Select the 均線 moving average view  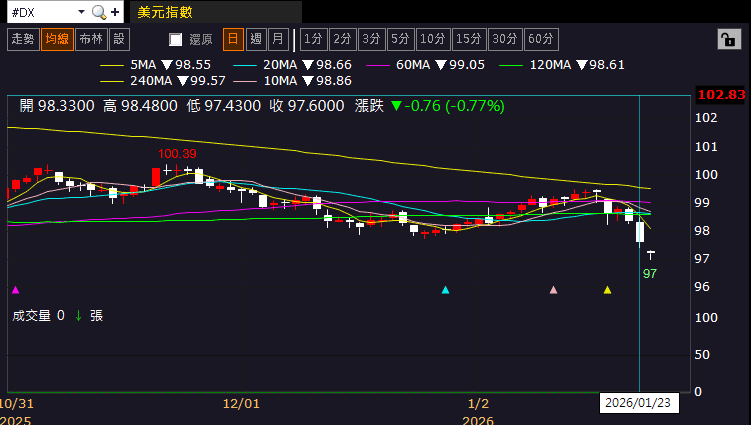click(x=57, y=39)
